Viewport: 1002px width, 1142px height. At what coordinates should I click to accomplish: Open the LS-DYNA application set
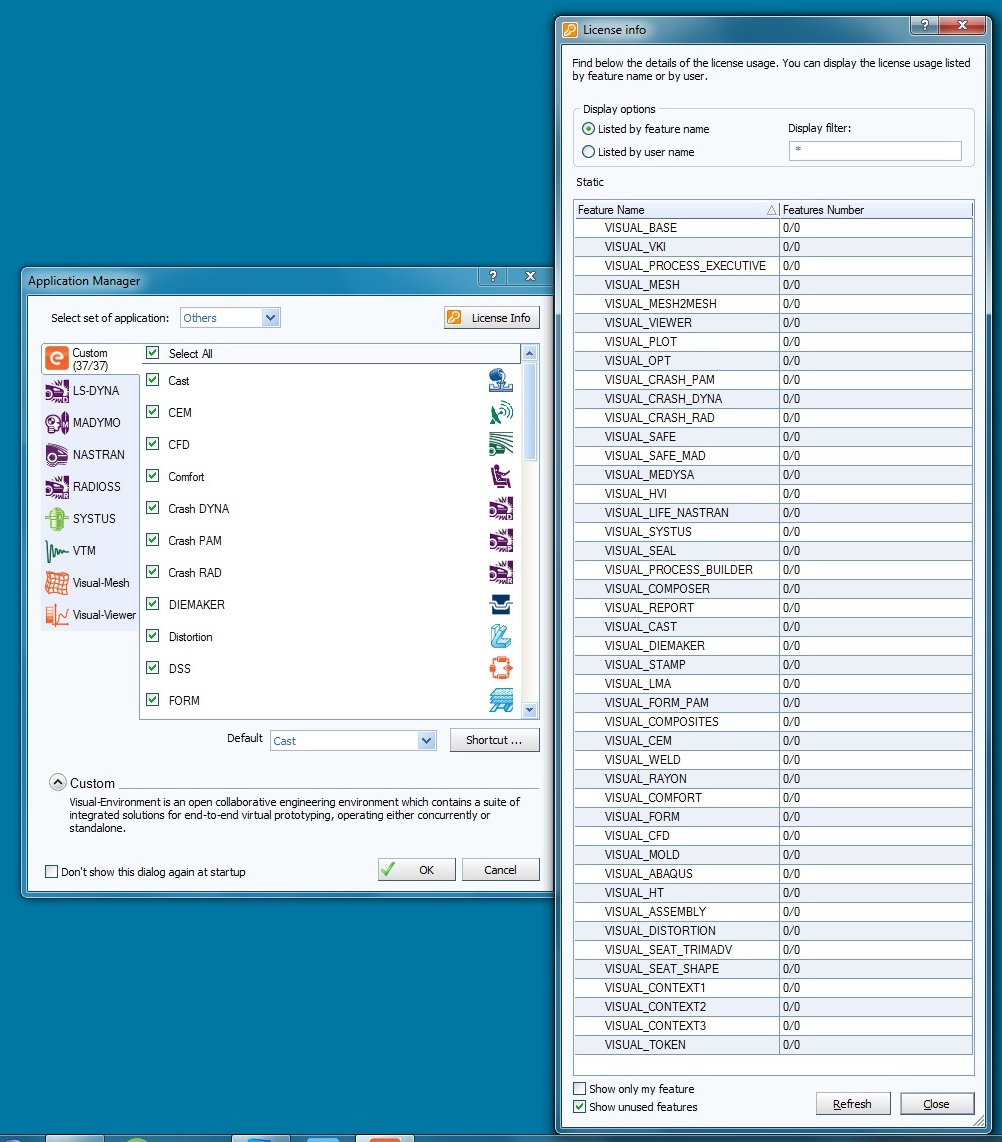(90, 391)
